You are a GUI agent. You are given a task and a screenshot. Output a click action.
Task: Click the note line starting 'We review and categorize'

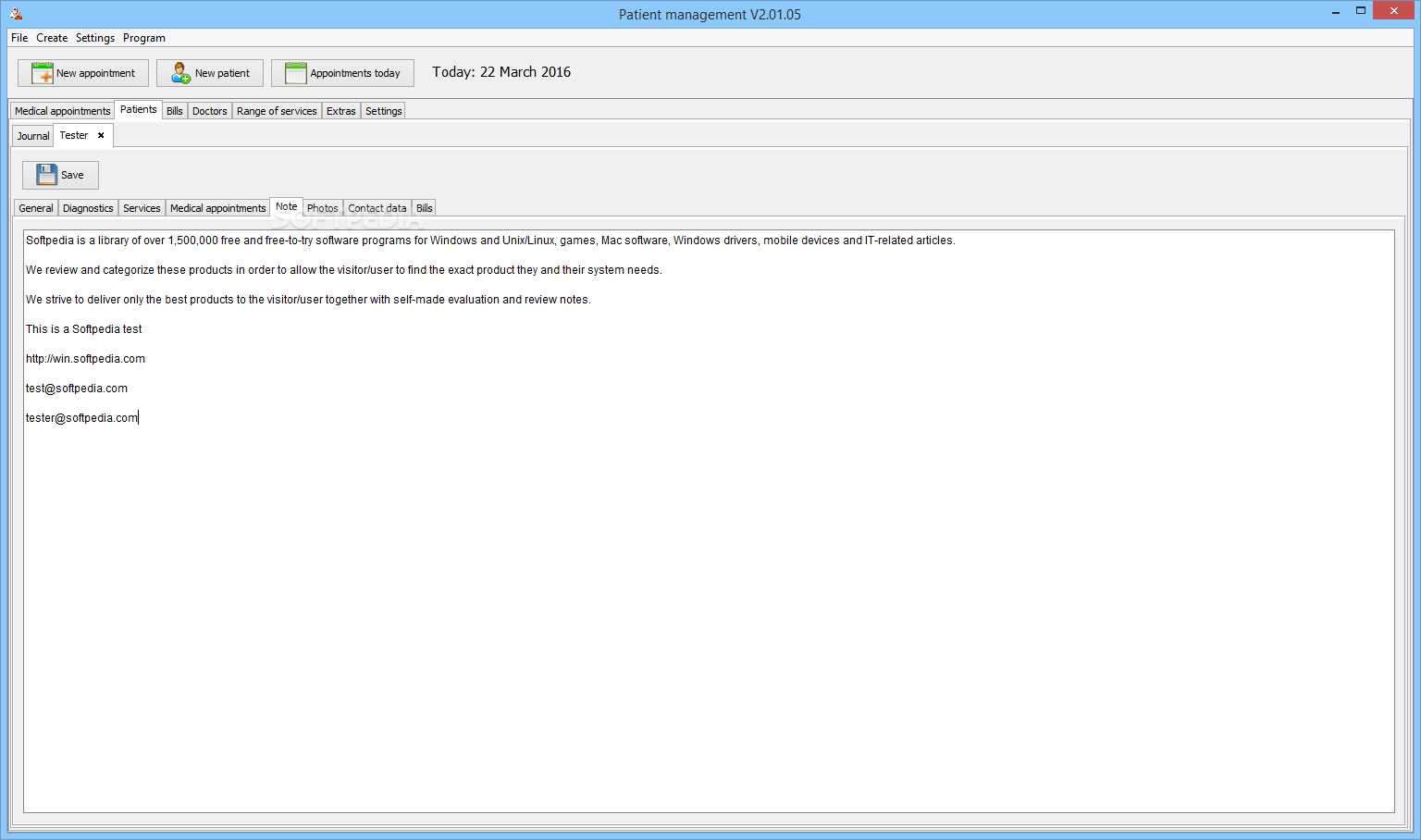pyautogui.click(x=344, y=270)
